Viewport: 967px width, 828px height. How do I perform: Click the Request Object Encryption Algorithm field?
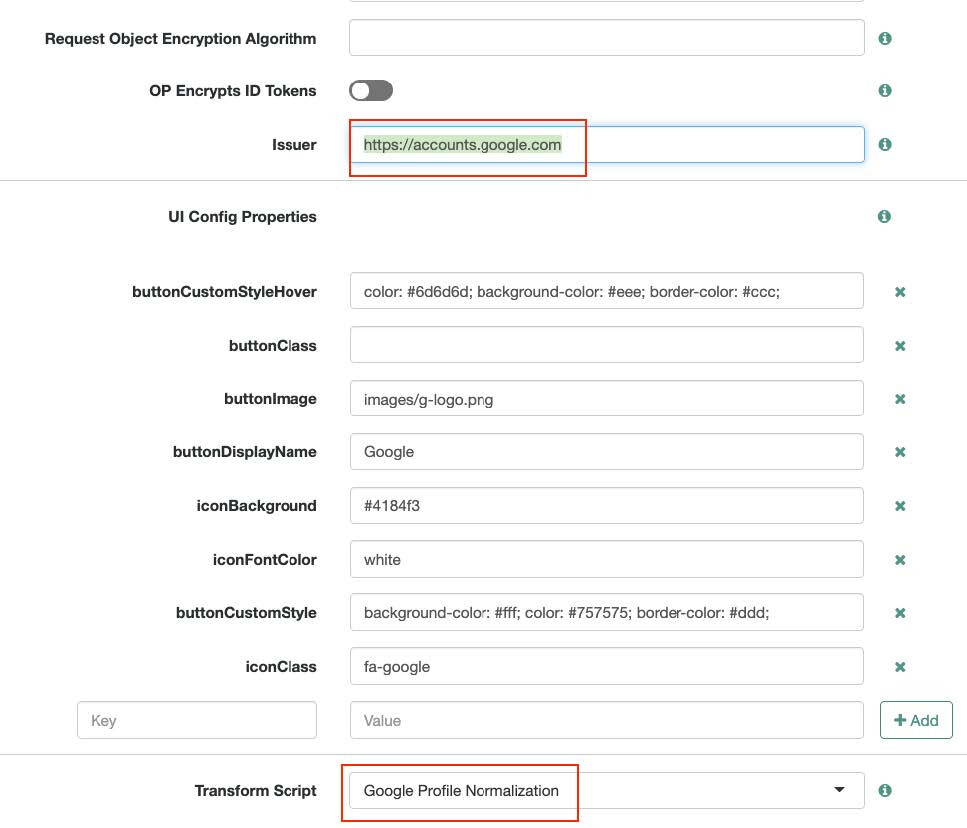click(607, 38)
